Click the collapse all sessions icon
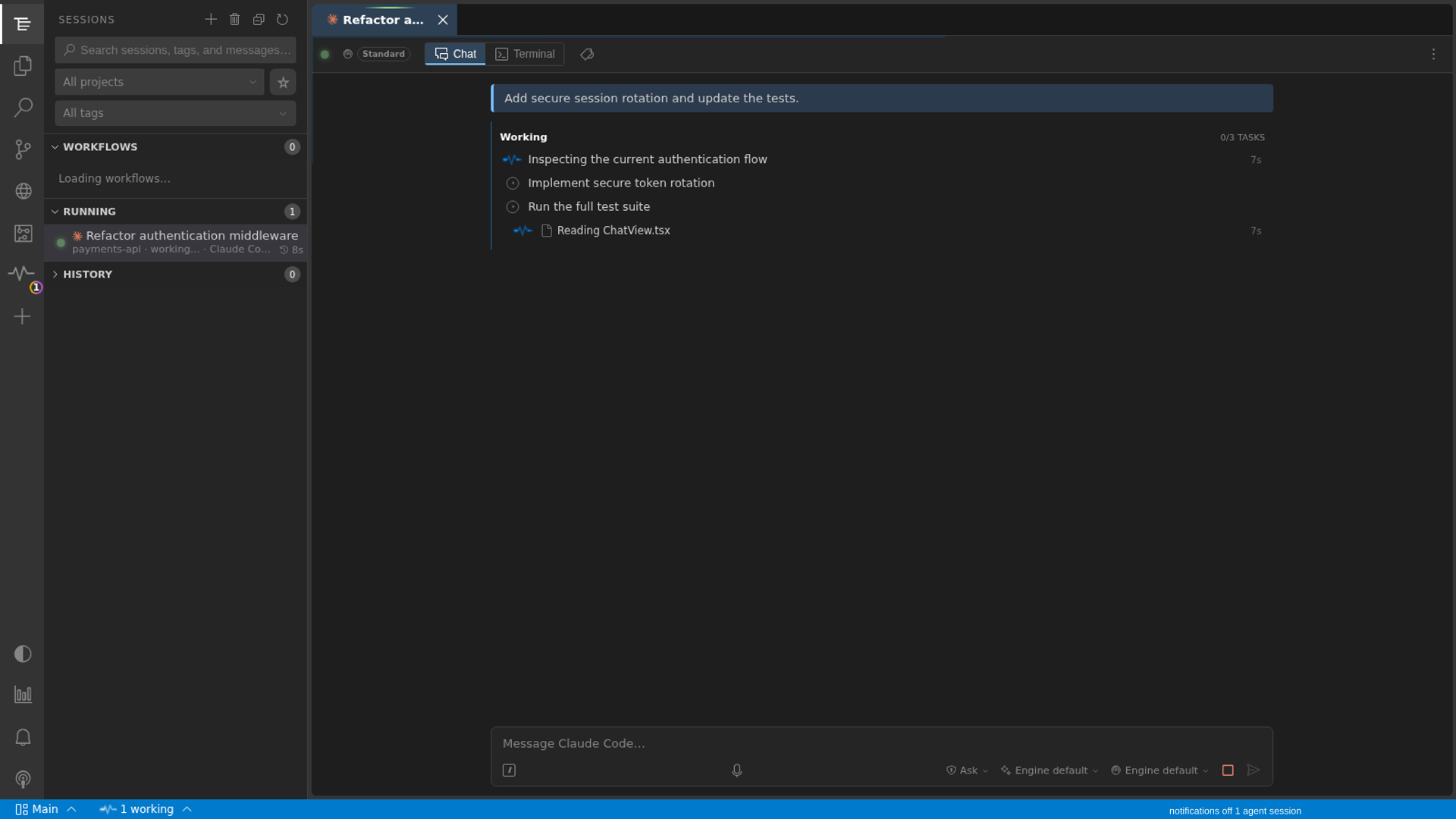1456x819 pixels. 259,19
